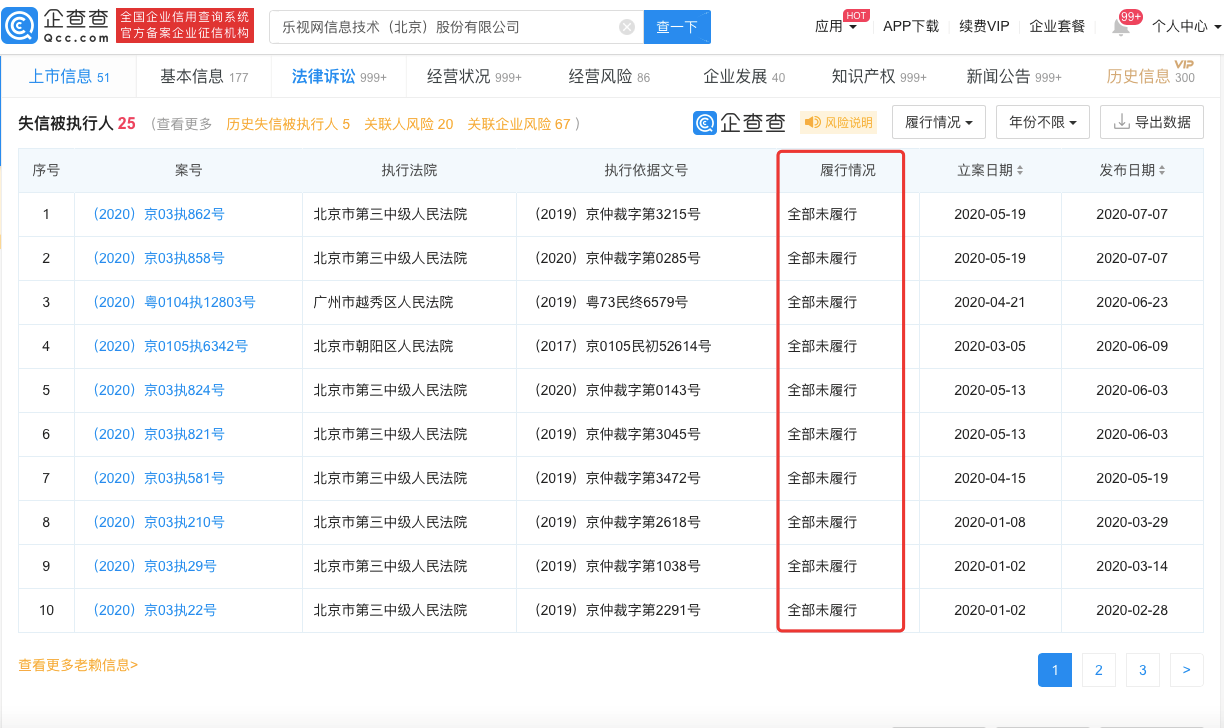Sort by 发布日期 column arrows
The image size is (1224, 728).
(1162, 171)
